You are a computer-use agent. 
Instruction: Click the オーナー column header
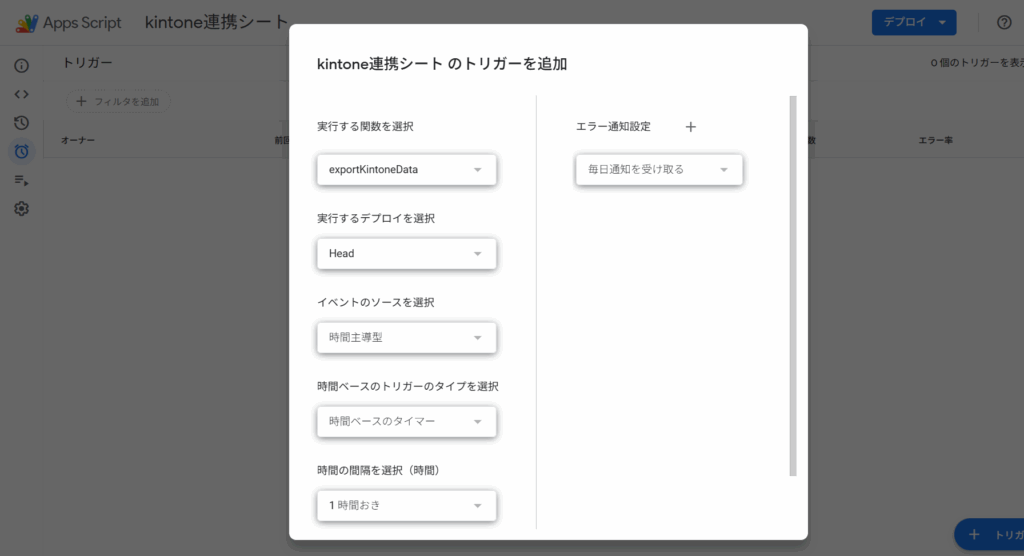click(78, 140)
